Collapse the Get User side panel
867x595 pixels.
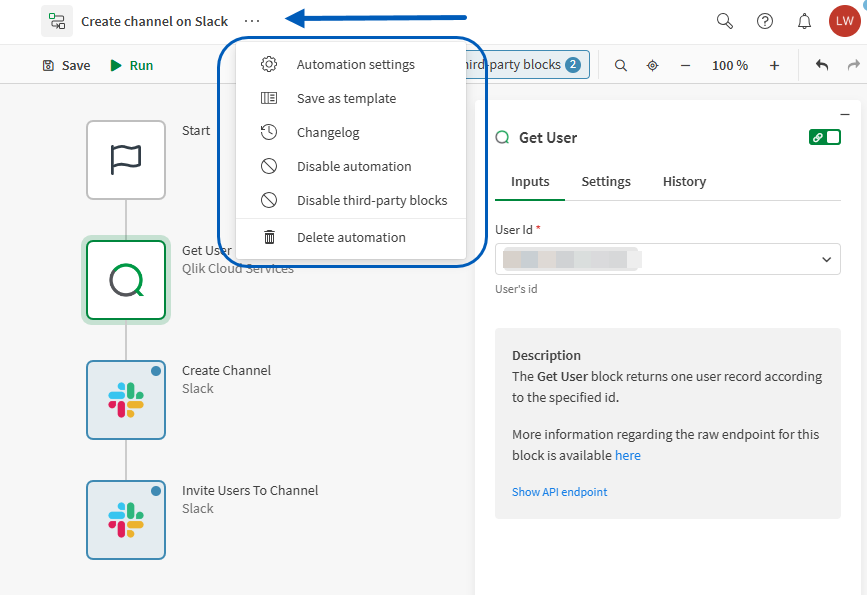pos(845,115)
